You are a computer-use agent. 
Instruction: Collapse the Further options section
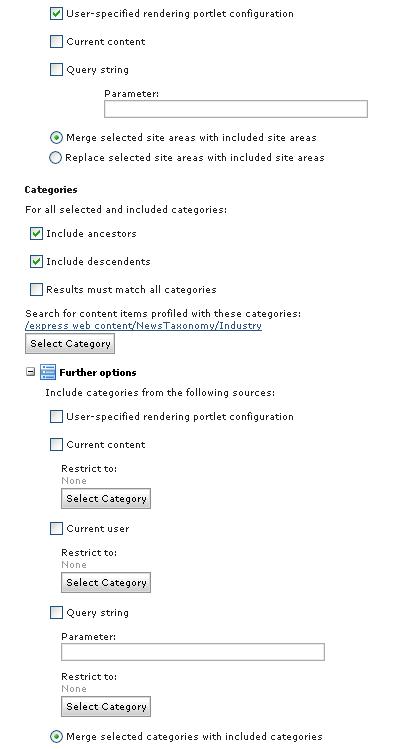(31, 372)
